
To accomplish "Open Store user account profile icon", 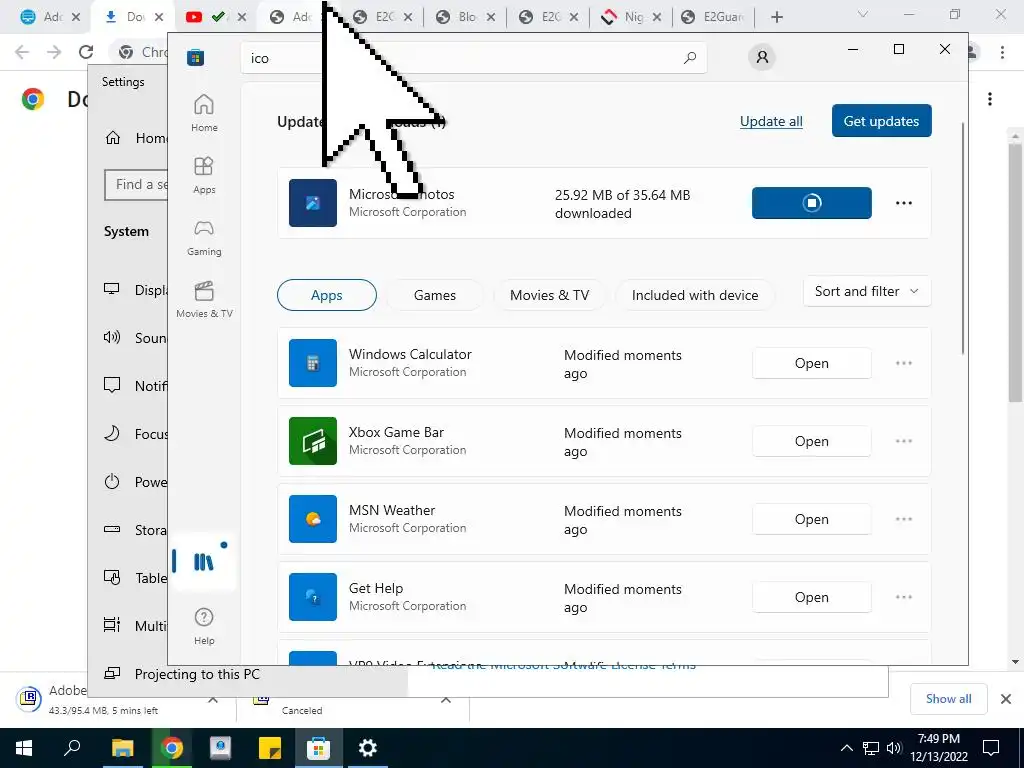I will (x=761, y=57).
